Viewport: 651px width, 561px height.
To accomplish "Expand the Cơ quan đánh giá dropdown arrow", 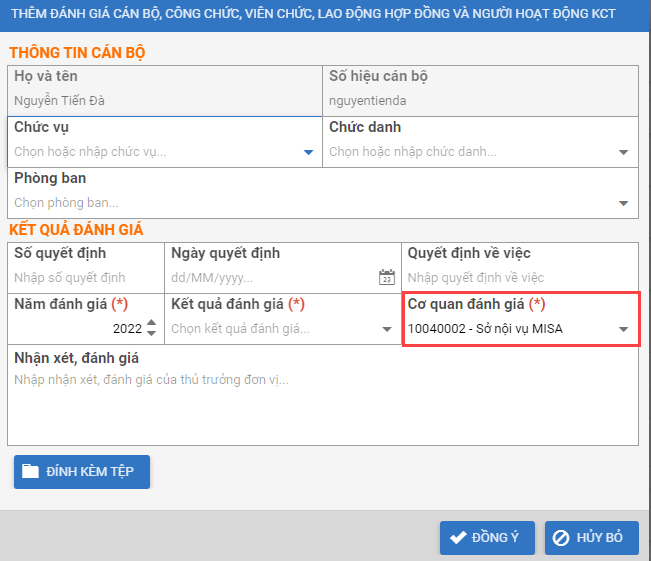I will 623,329.
